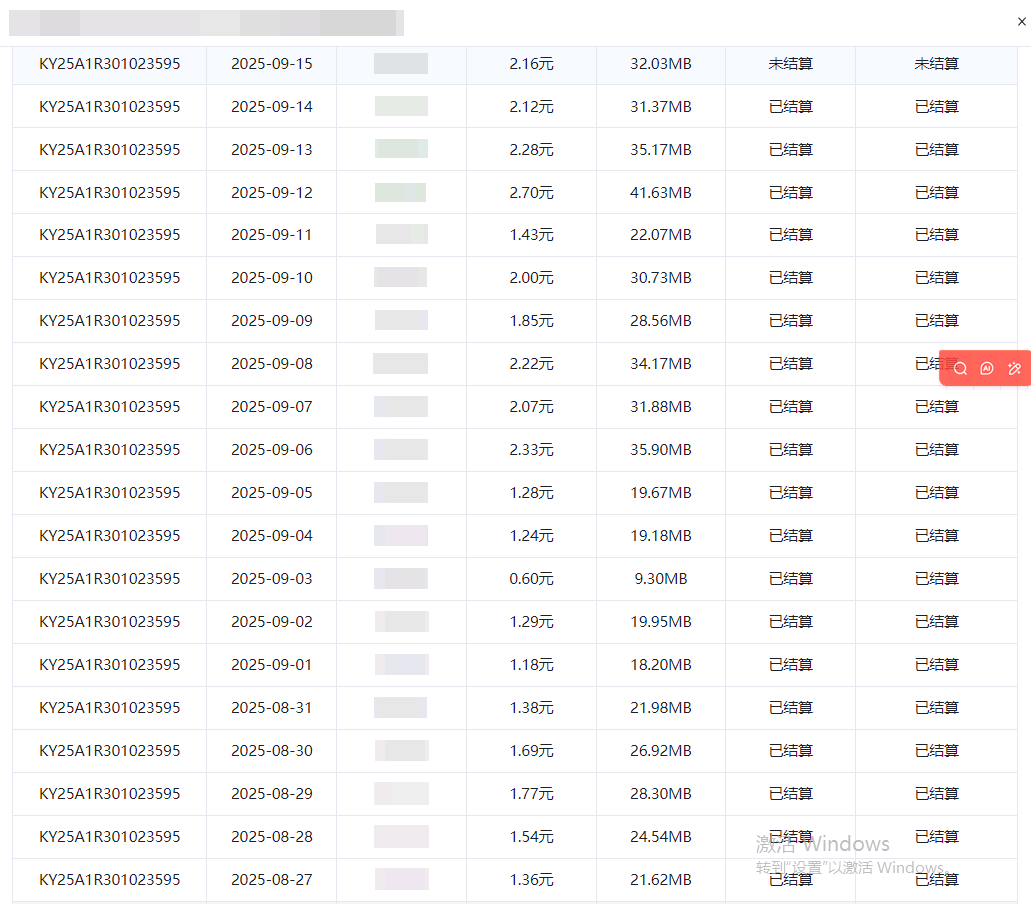Select the 1.54元 amount

[x=531, y=836]
